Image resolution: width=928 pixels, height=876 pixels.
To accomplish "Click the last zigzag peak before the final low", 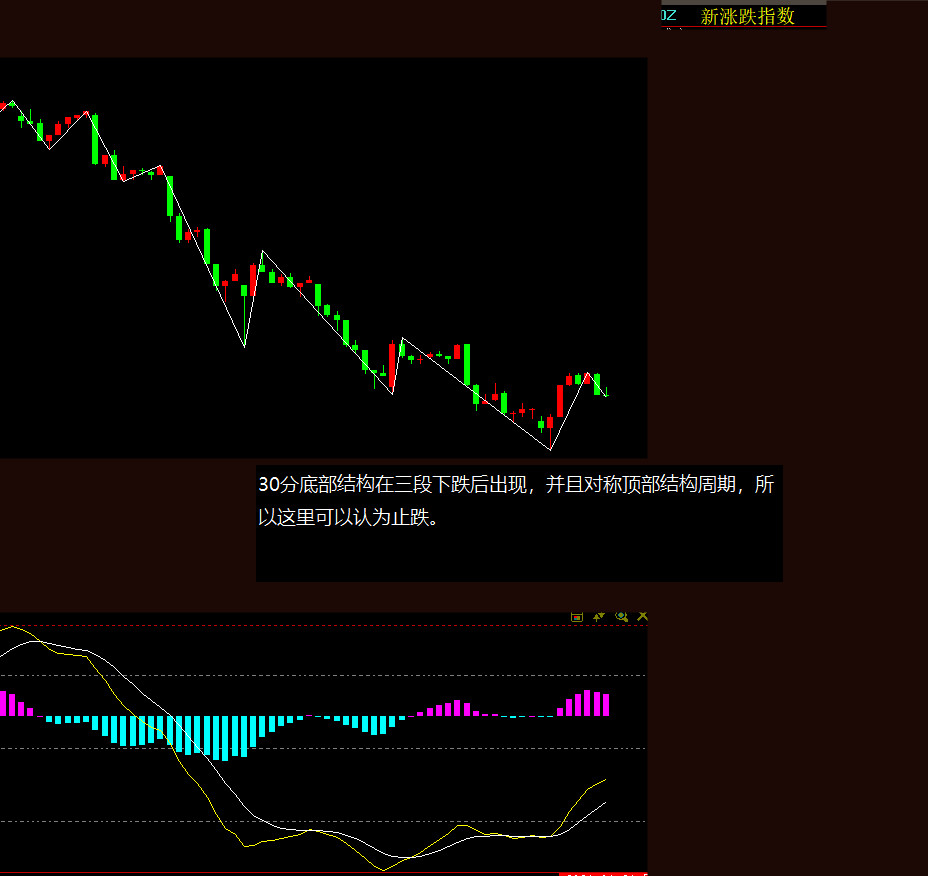I will pos(402,338).
